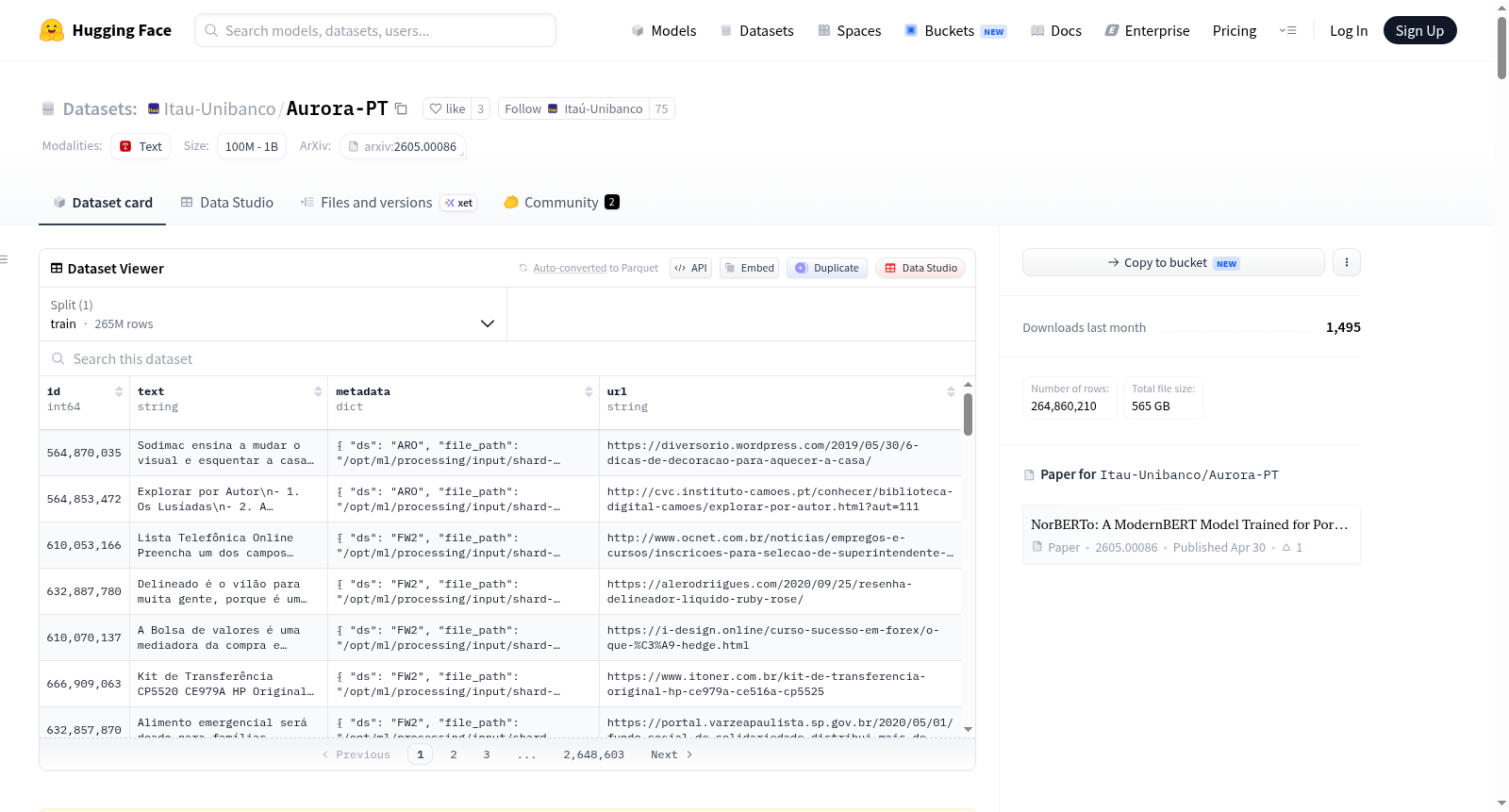
Task: Sort by the id column
Action: [x=119, y=391]
